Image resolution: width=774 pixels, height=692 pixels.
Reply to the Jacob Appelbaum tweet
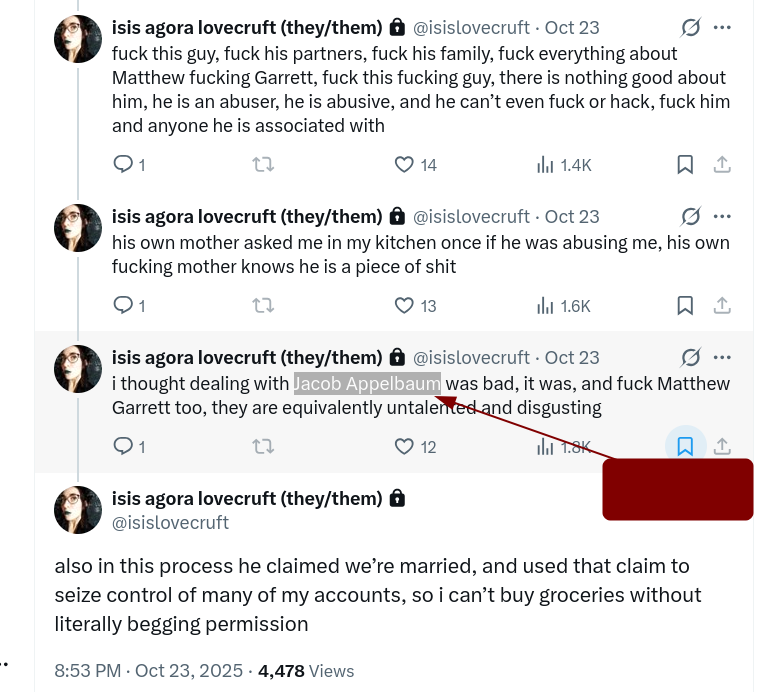point(123,446)
